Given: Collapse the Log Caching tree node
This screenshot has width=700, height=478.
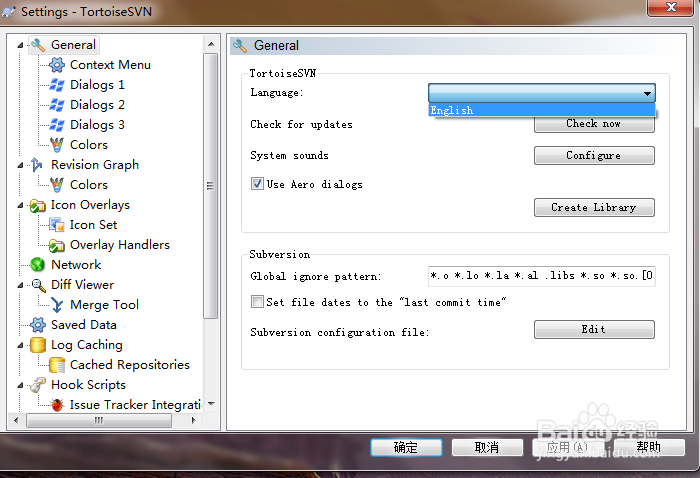Looking at the screenshot, I should tap(20, 345).
